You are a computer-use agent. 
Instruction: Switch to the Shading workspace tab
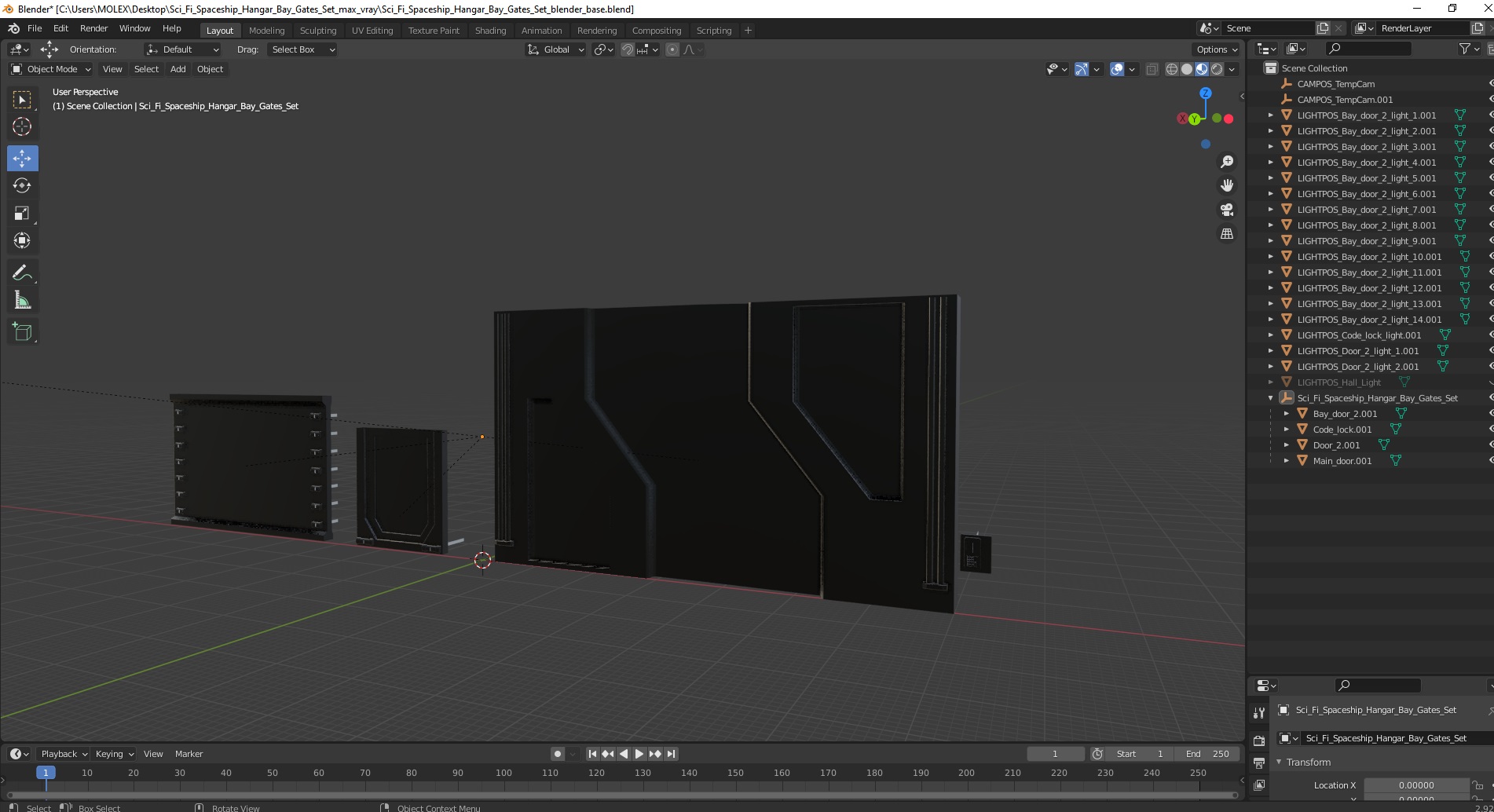[490, 31]
